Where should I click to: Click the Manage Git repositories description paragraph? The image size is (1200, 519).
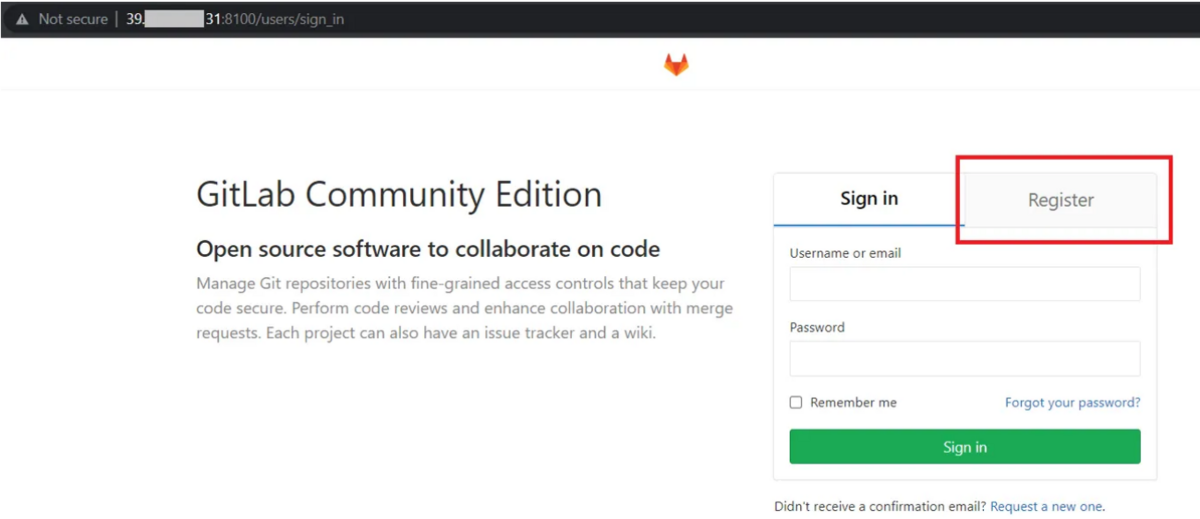pyautogui.click(x=464, y=308)
